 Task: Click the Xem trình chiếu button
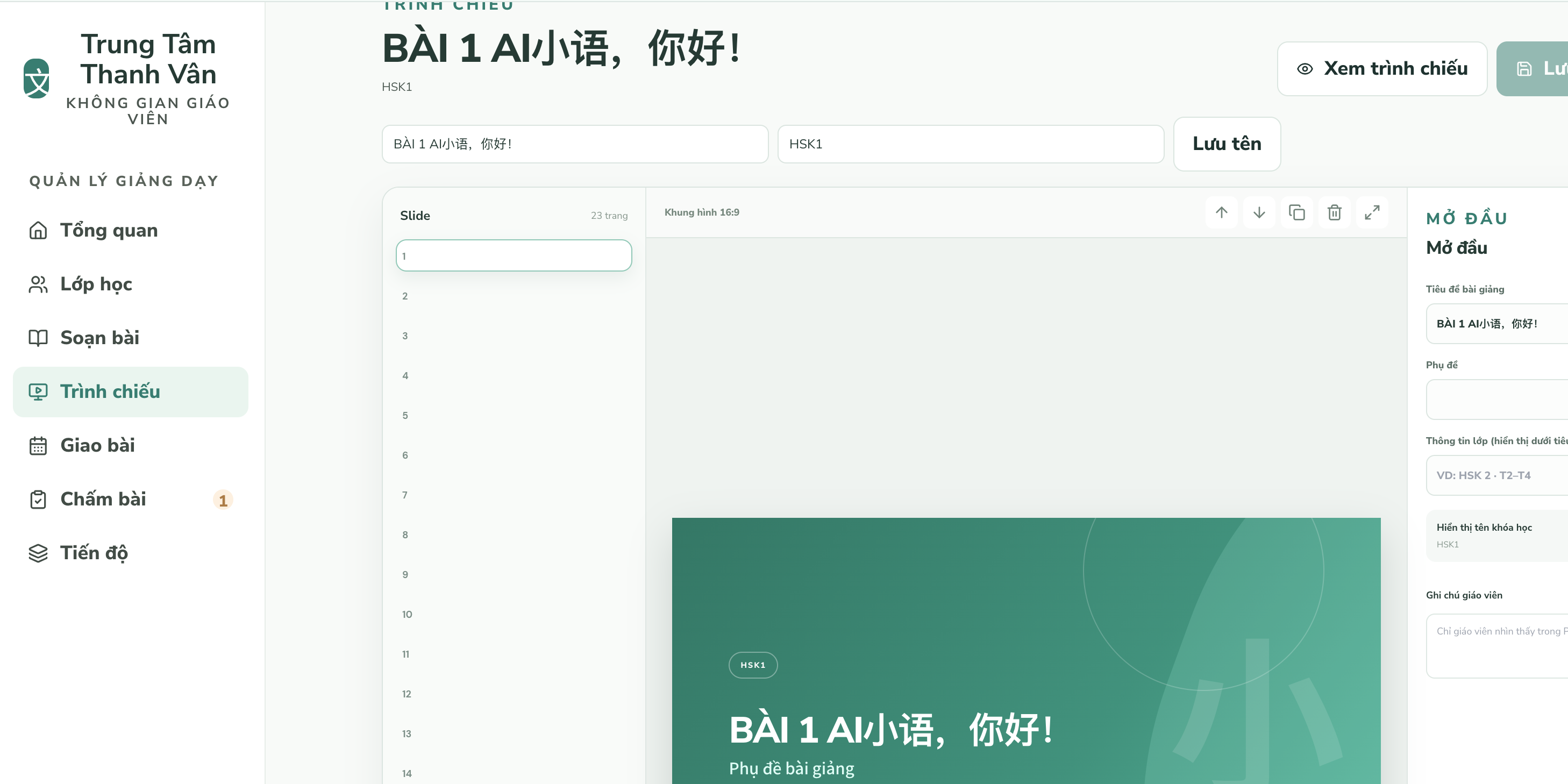(1382, 69)
